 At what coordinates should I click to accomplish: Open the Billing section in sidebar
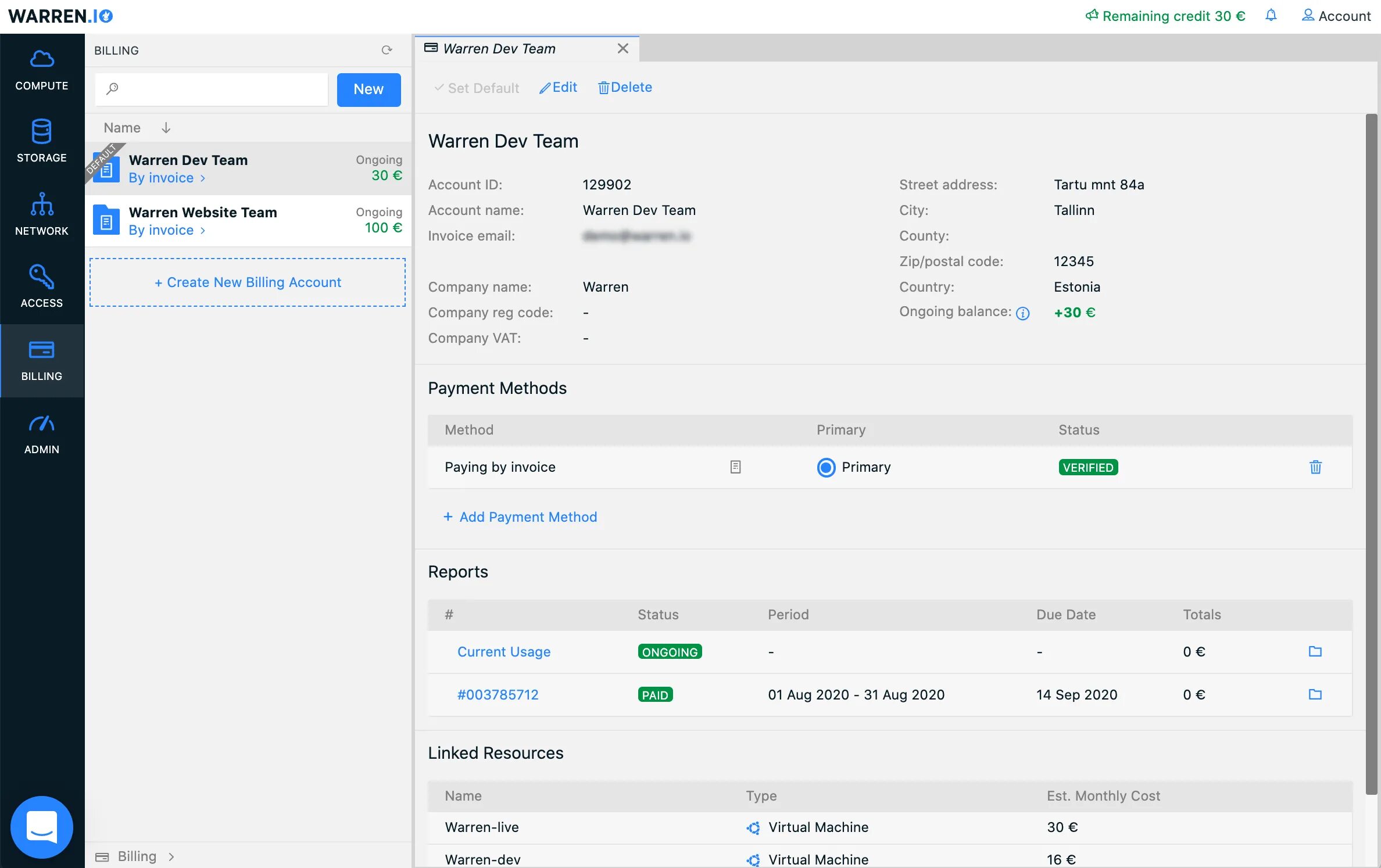click(x=42, y=360)
